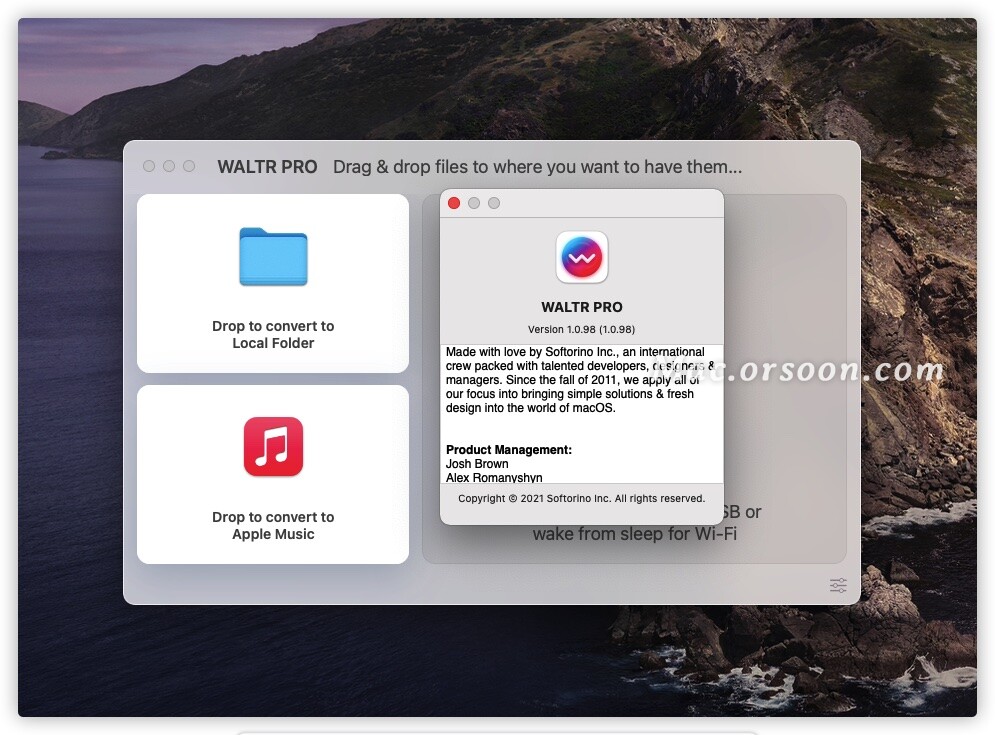
Task: Click the blue Local Folder icon
Action: pyautogui.click(x=273, y=256)
